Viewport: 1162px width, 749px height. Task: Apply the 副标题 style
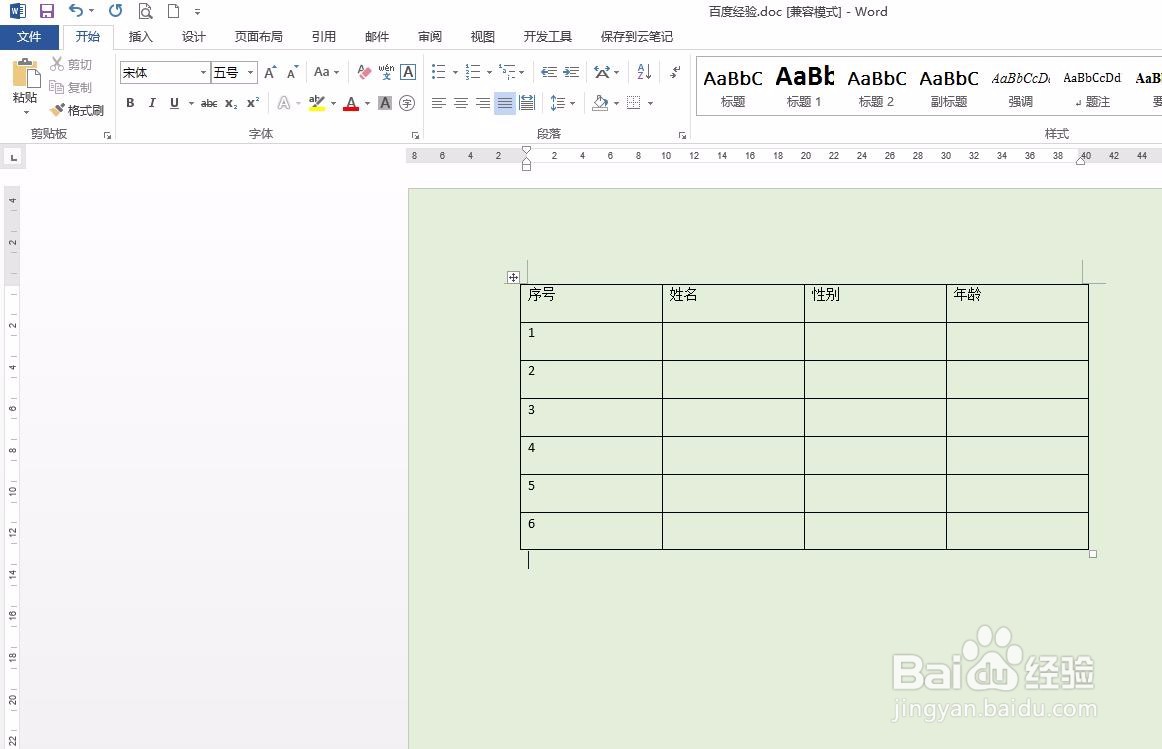tap(949, 86)
